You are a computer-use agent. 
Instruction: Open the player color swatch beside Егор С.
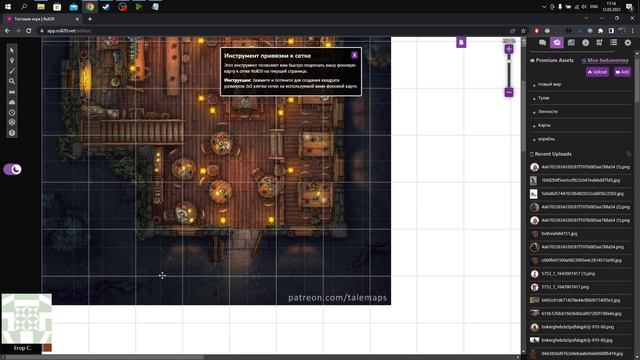(47, 348)
